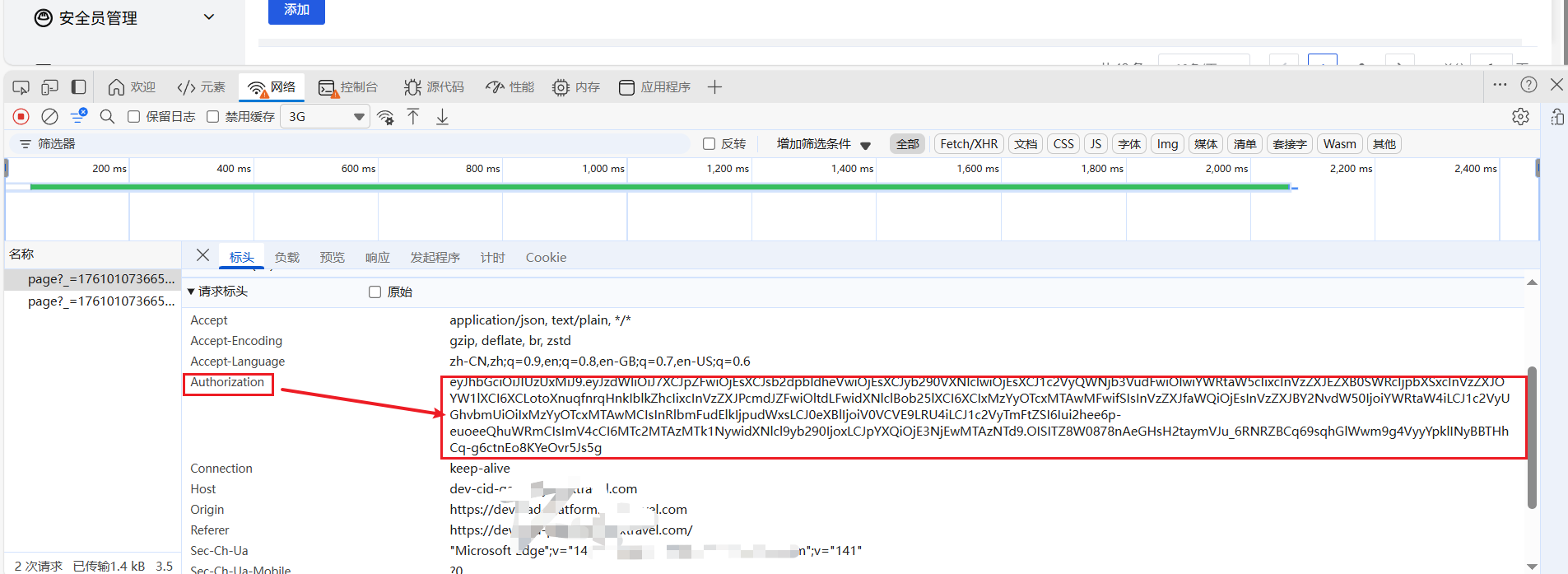This screenshot has height=574, width=1568.
Task: Select second page?_= request row
Action: pyautogui.click(x=92, y=301)
